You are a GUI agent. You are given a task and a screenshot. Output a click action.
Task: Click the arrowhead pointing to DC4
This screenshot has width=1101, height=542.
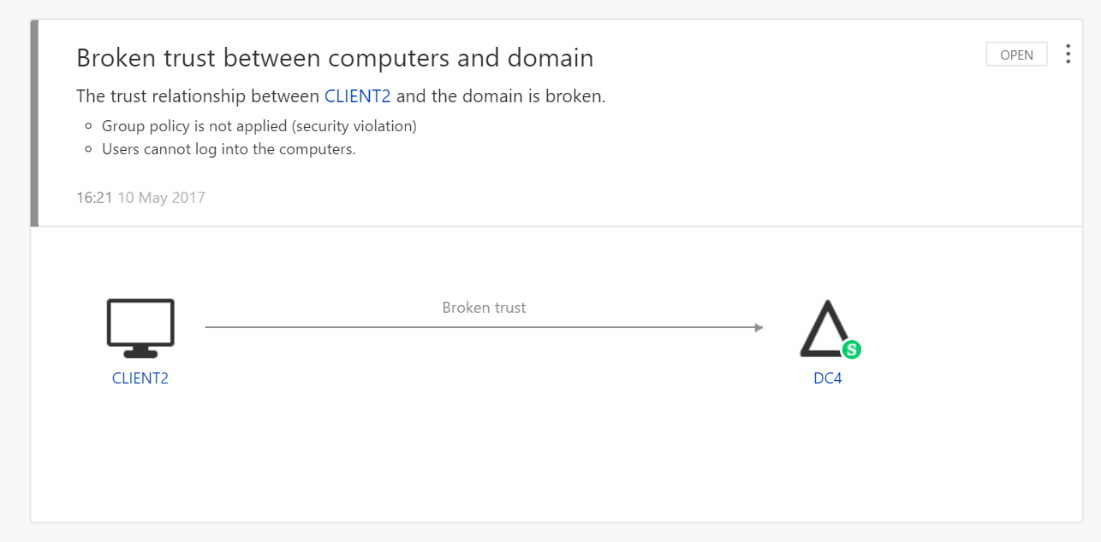759,327
